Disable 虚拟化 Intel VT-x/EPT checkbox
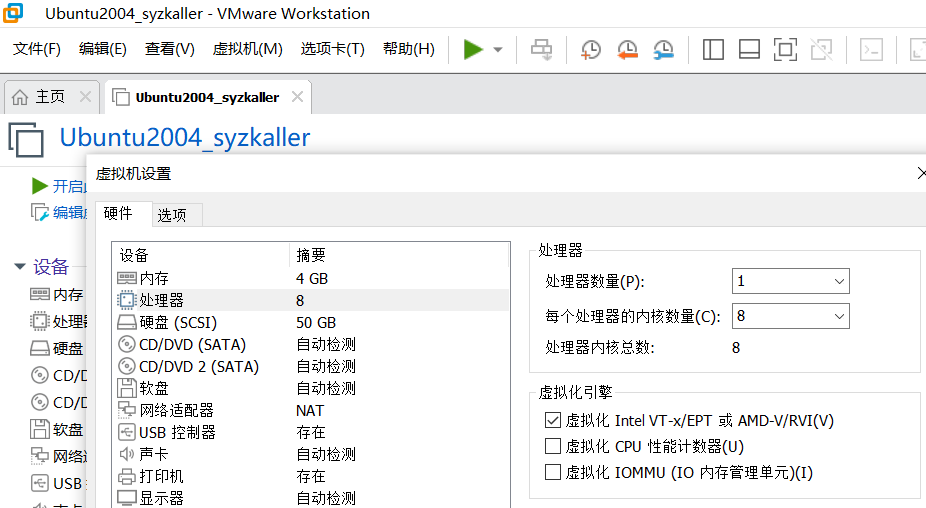 tap(553, 421)
